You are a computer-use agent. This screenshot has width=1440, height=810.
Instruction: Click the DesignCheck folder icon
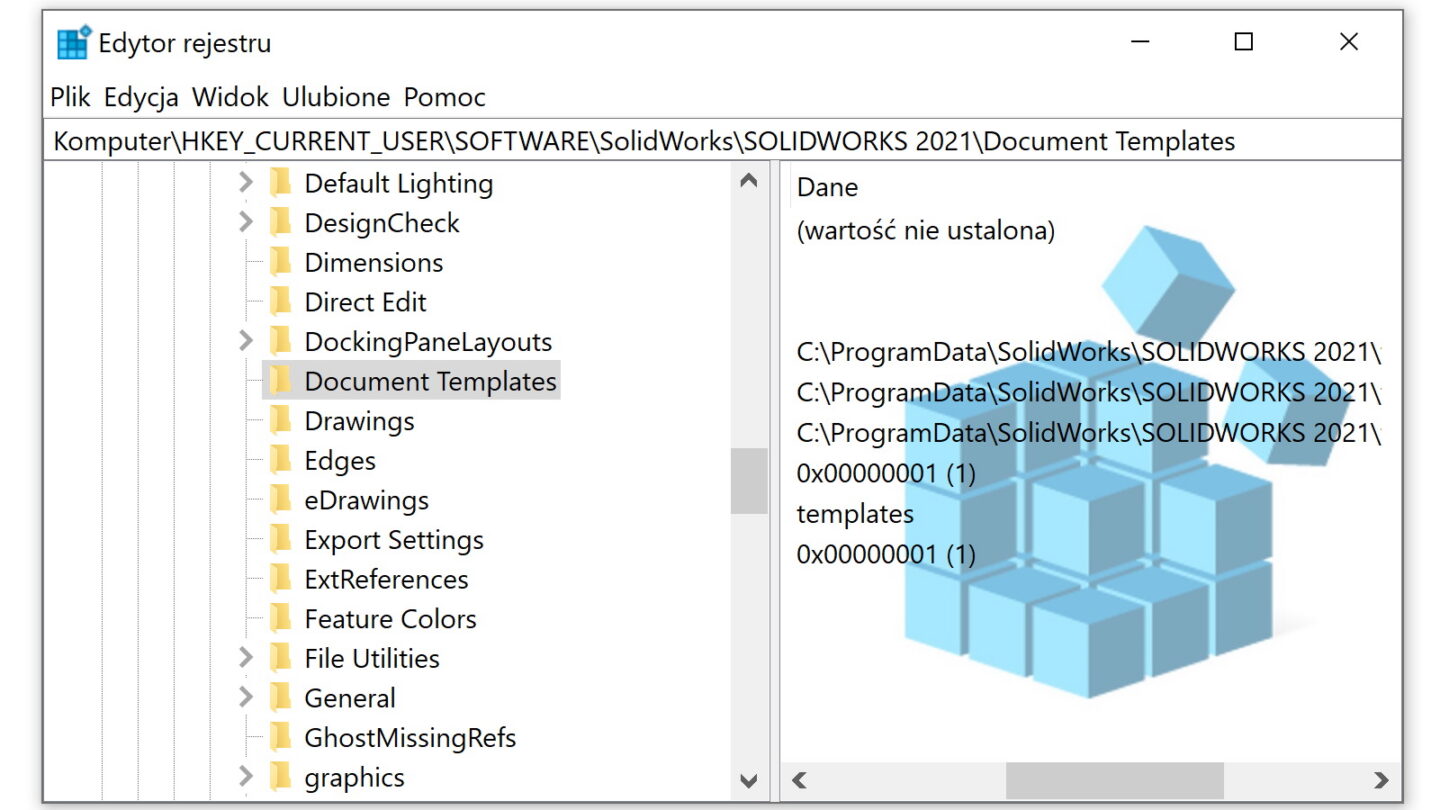280,222
